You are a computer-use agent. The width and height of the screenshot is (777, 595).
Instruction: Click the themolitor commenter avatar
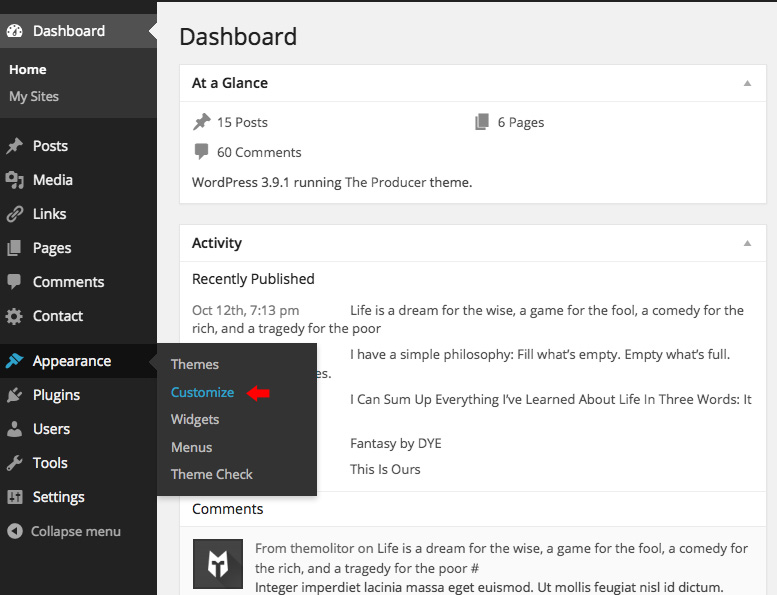pos(218,565)
